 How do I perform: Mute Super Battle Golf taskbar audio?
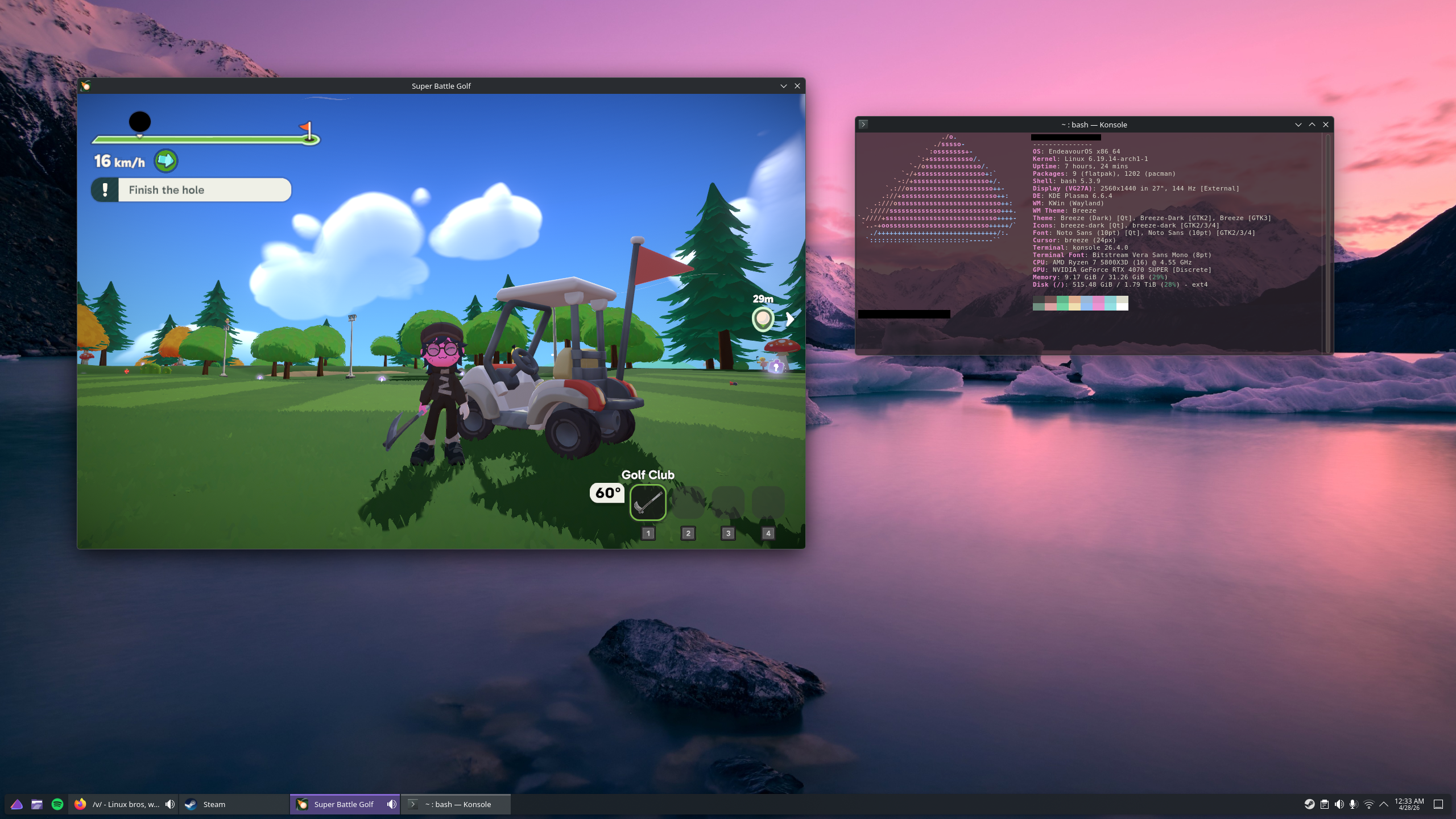coord(391,804)
